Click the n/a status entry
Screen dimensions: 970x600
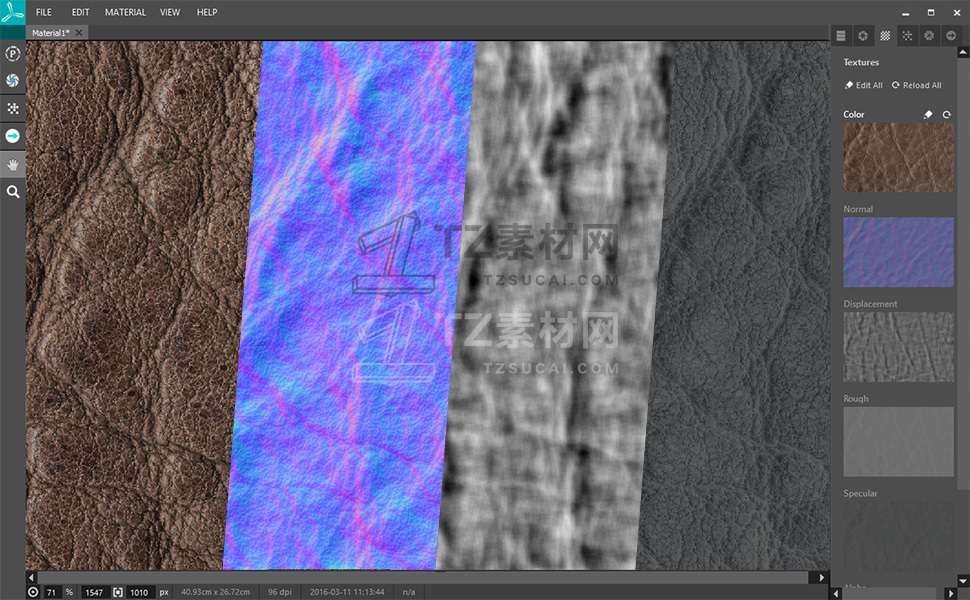[x=409, y=592]
